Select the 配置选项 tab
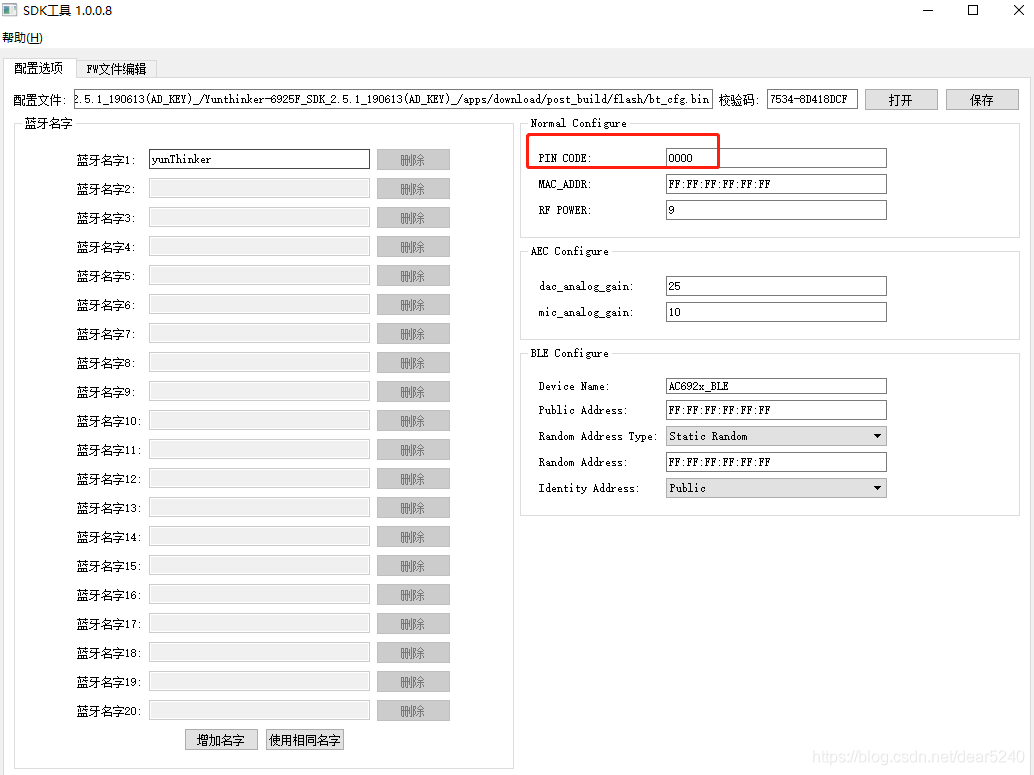The width and height of the screenshot is (1034, 775). [39, 68]
